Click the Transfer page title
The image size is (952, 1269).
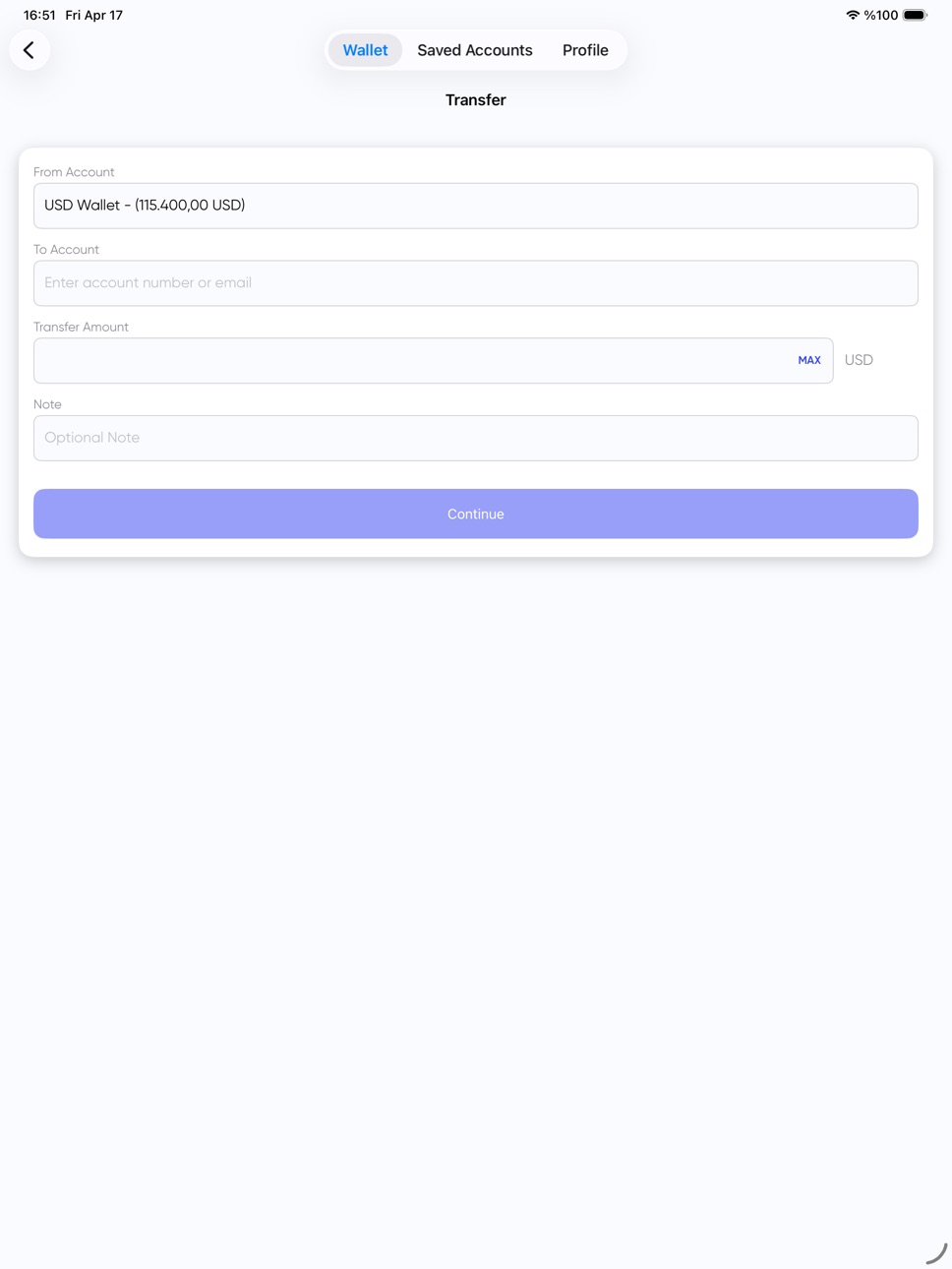click(476, 100)
